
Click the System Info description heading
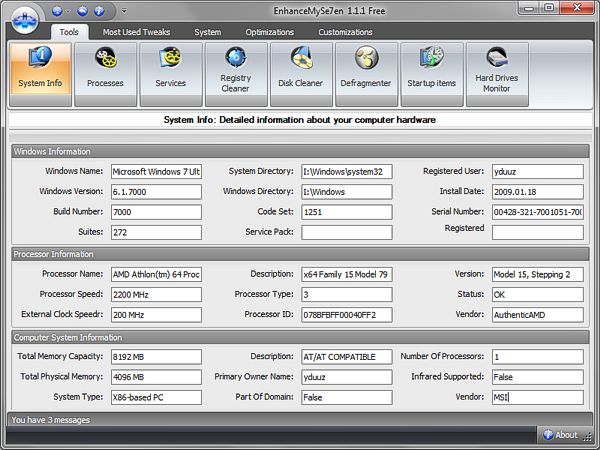300,120
